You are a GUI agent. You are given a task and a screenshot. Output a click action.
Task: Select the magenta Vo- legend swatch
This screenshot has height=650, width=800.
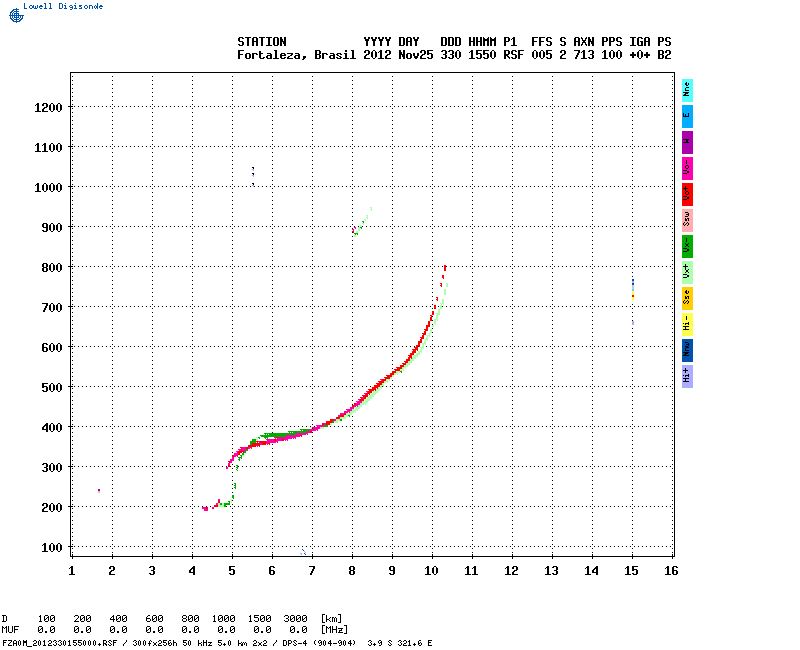(x=687, y=168)
